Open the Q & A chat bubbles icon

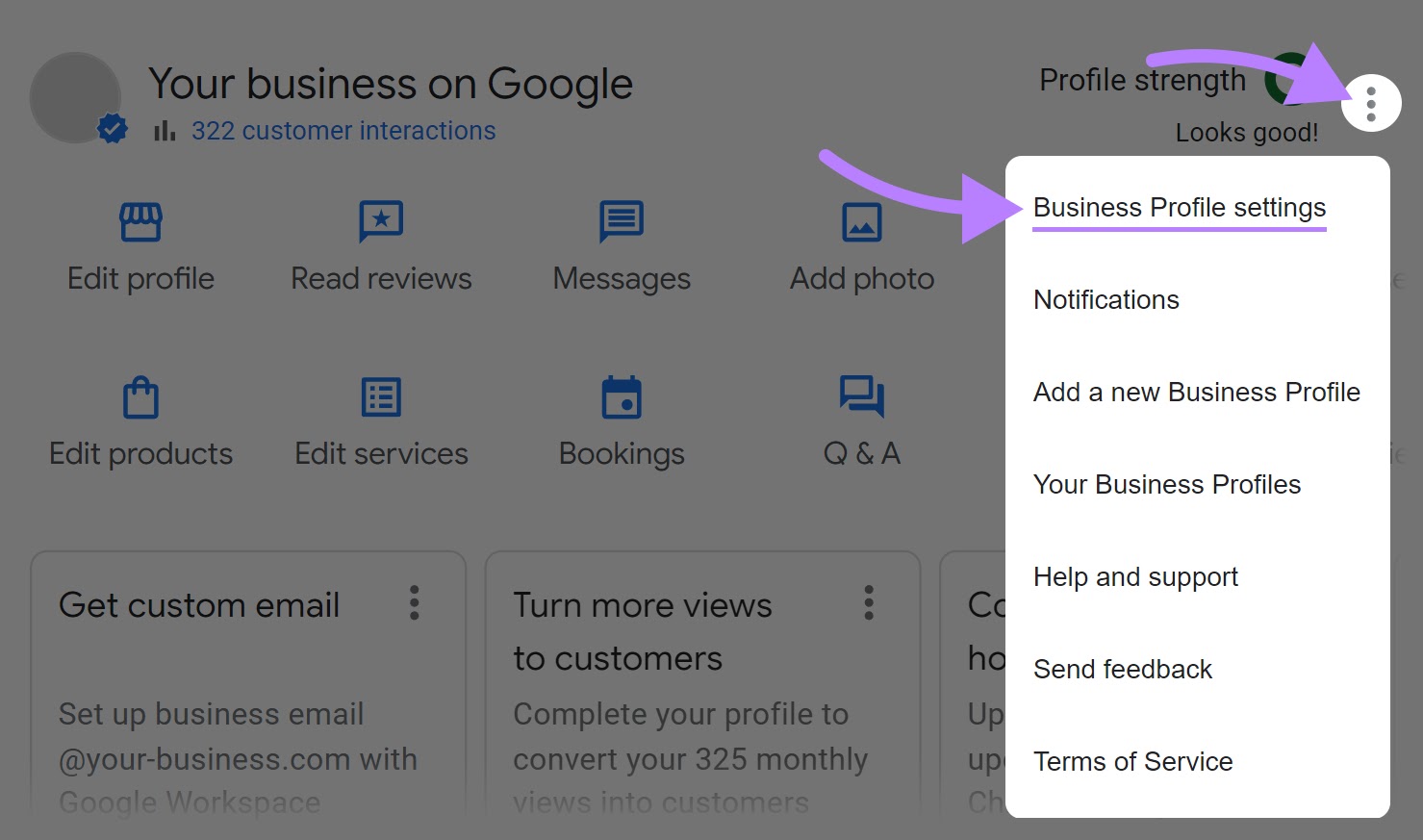[862, 395]
